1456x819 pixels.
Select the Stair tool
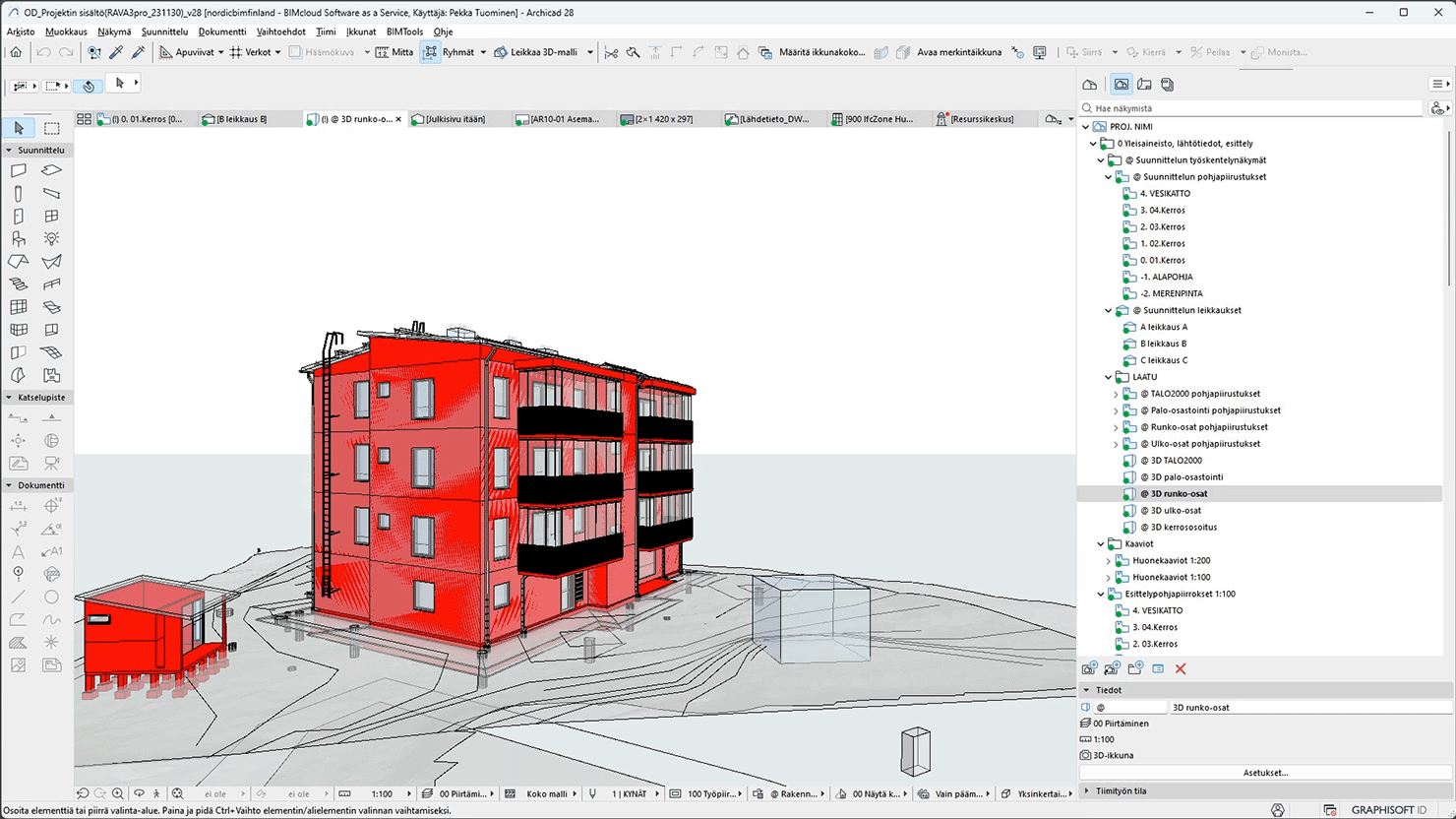[19, 284]
